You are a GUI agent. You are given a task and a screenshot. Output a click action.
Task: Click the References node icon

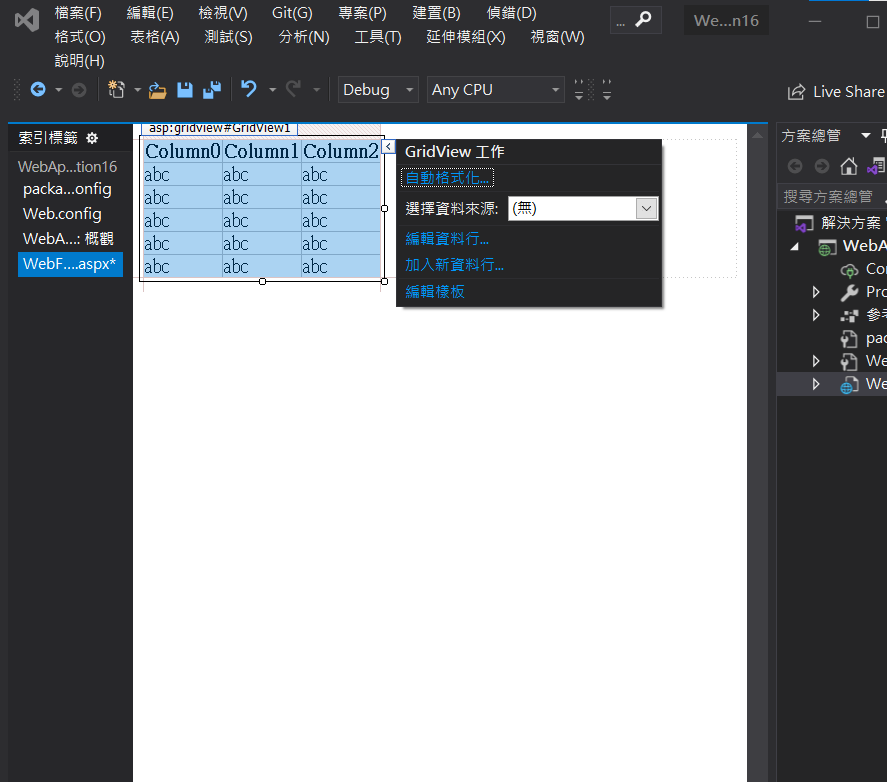tap(849, 315)
